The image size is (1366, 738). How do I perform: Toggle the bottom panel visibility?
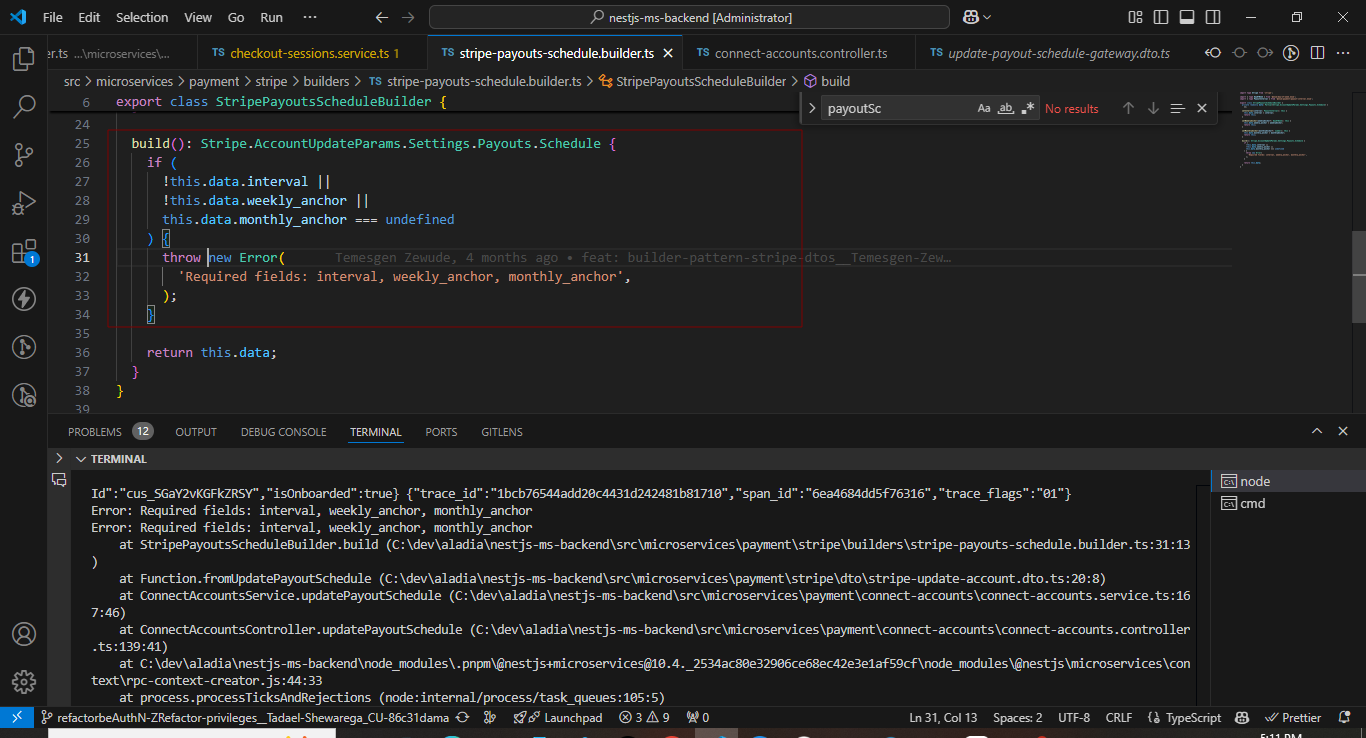pyautogui.click(x=1186, y=17)
